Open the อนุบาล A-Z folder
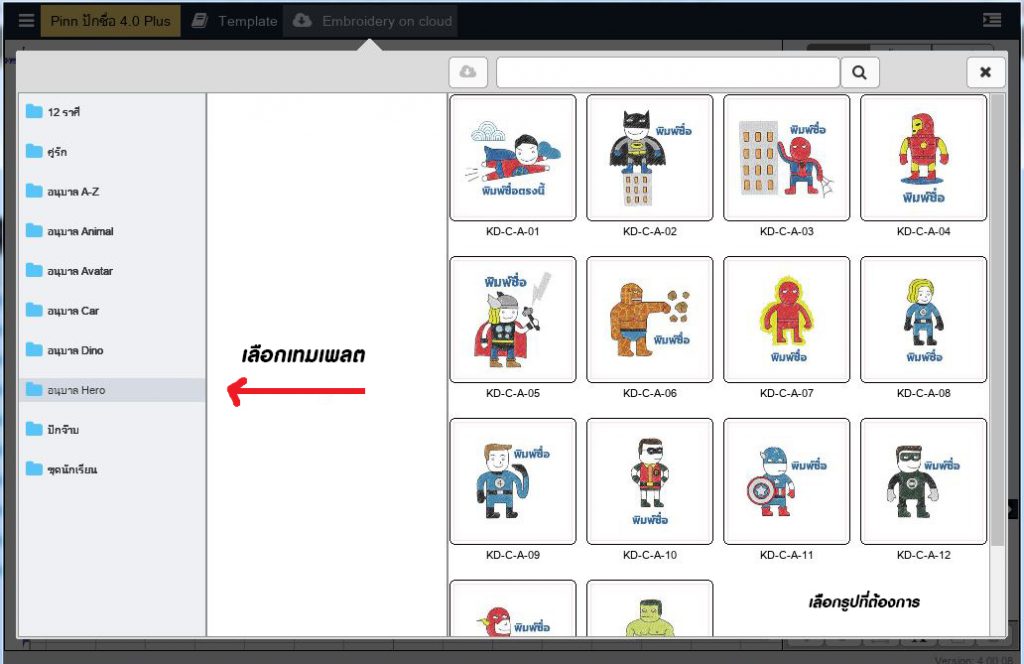The height and width of the screenshot is (664, 1024). [112, 191]
